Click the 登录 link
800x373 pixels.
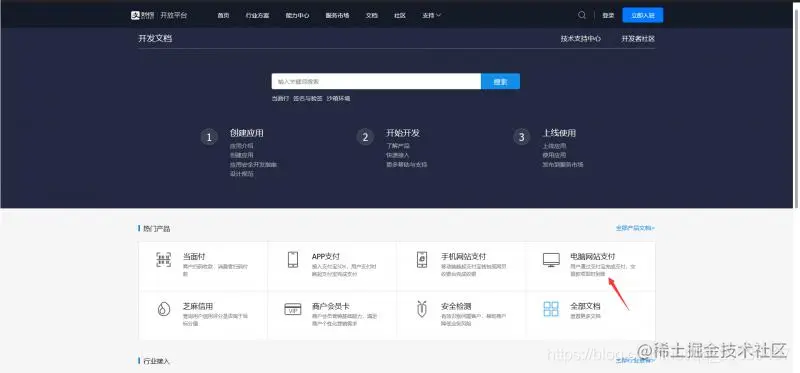tap(608, 15)
